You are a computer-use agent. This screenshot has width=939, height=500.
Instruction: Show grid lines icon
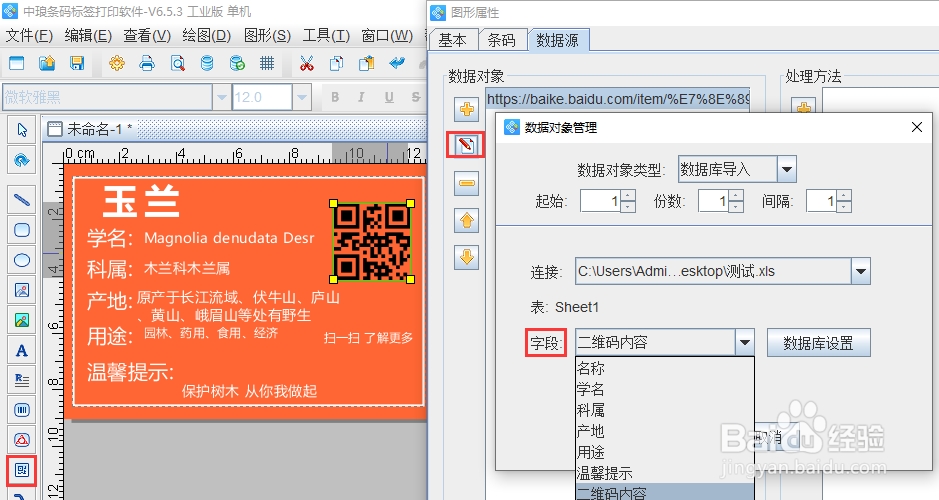[267, 63]
